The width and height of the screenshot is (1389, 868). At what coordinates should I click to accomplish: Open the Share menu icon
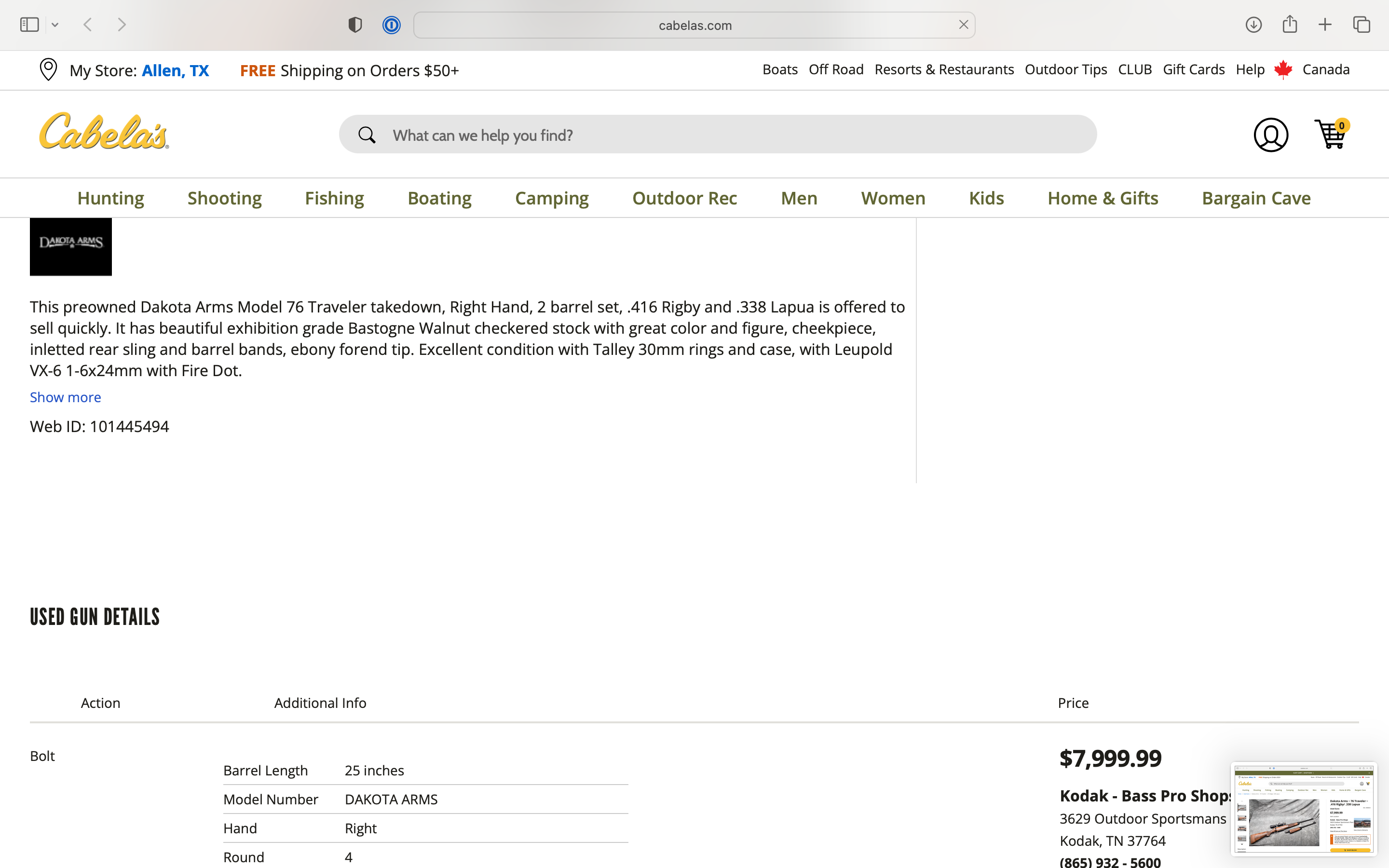[x=1290, y=24]
